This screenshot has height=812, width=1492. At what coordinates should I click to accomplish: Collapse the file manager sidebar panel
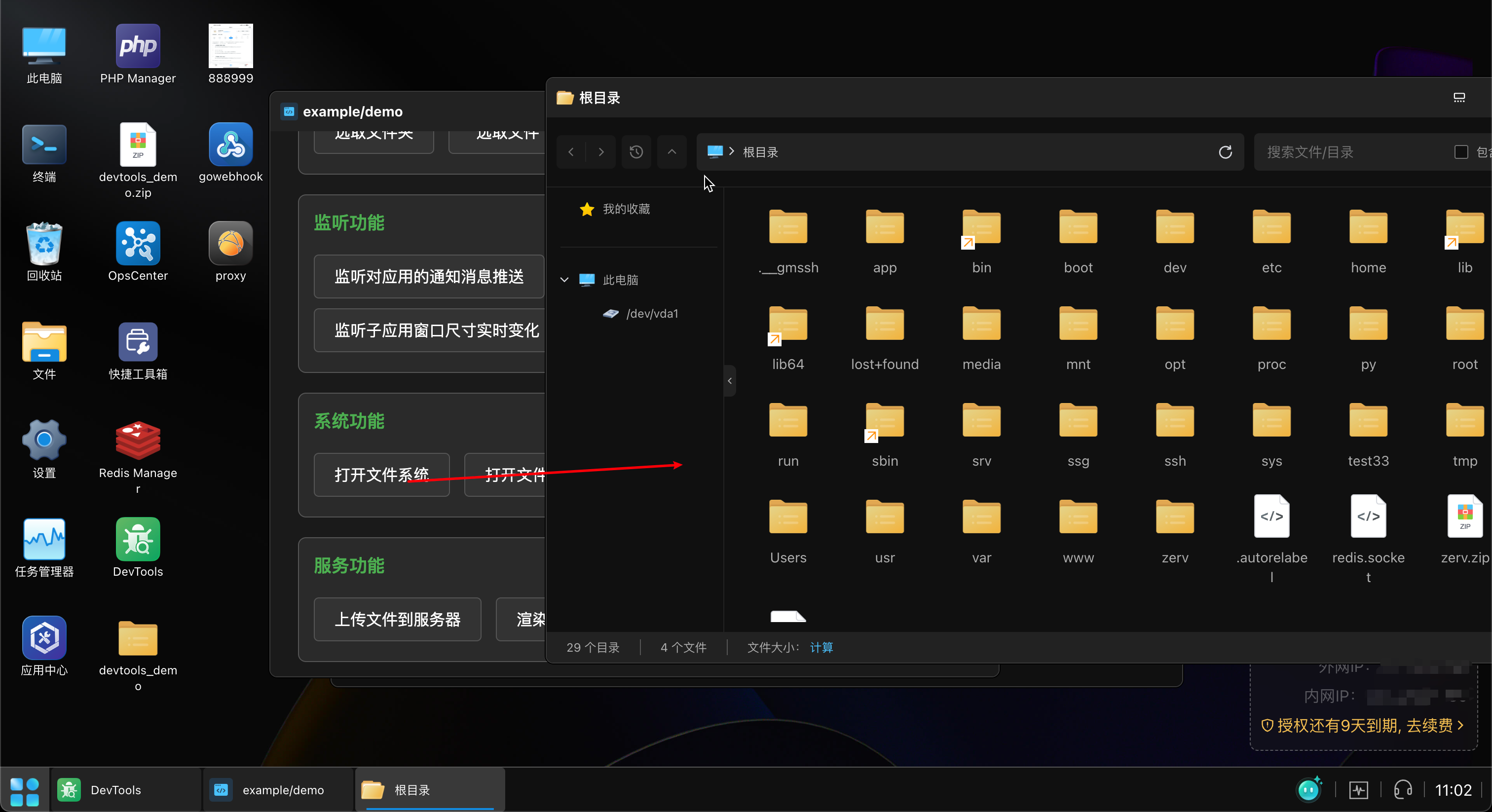(729, 380)
